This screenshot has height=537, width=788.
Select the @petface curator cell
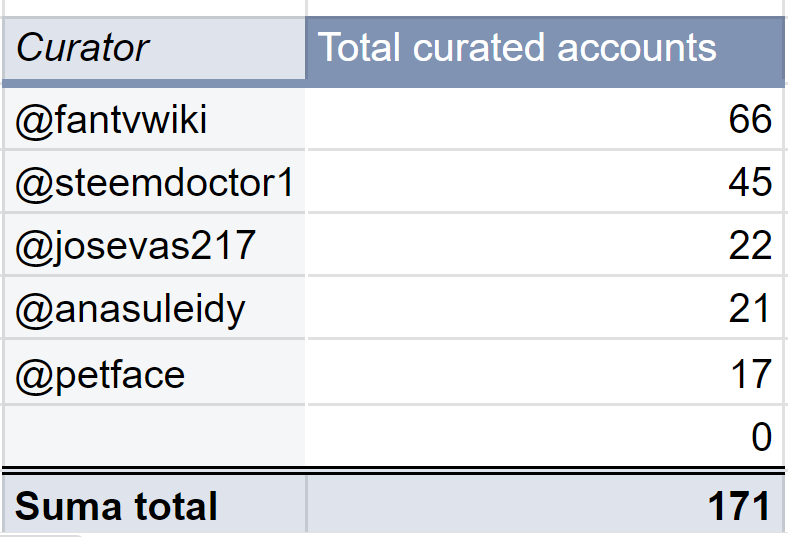153,373
